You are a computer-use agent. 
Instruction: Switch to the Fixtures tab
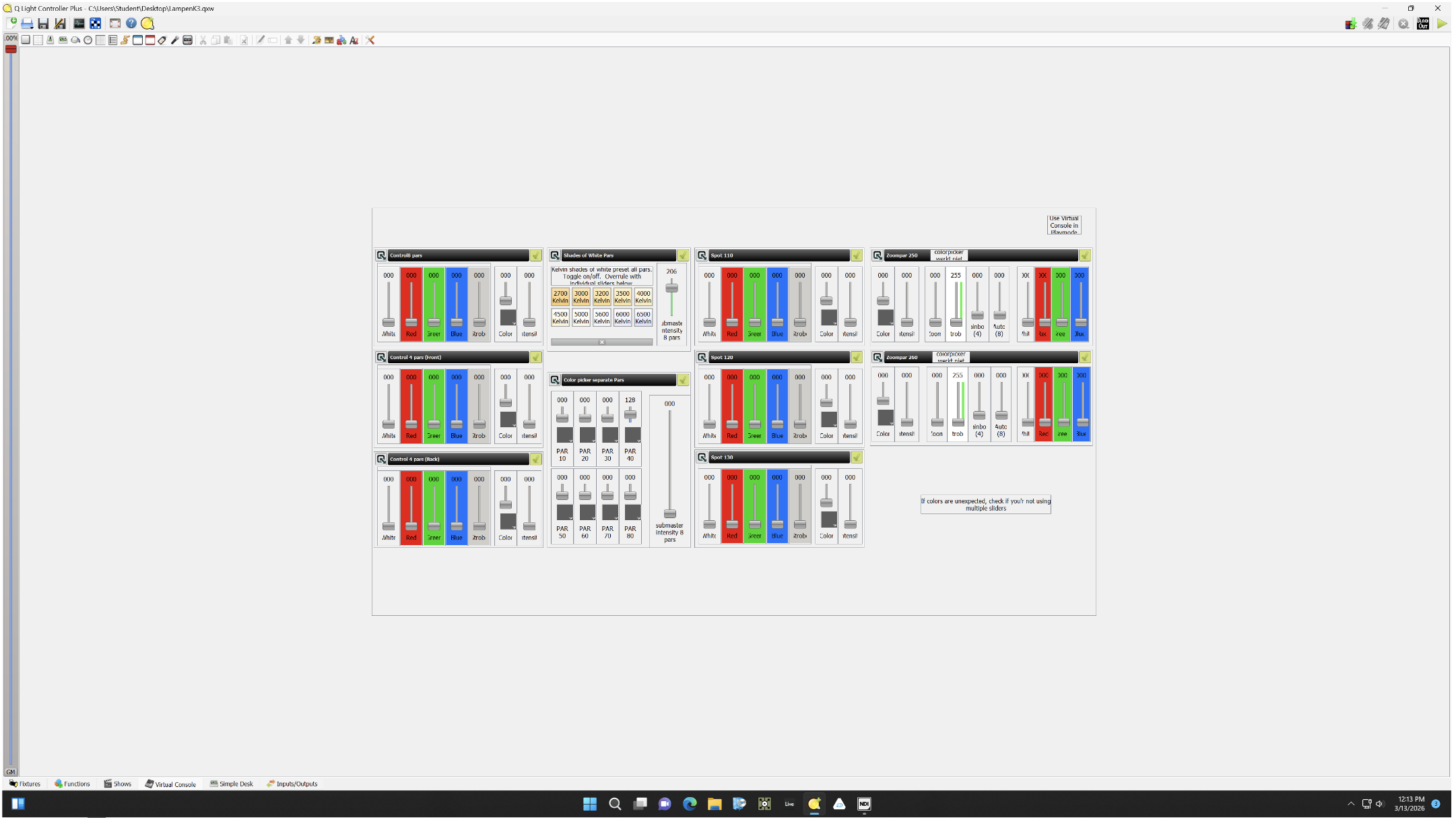tap(24, 784)
